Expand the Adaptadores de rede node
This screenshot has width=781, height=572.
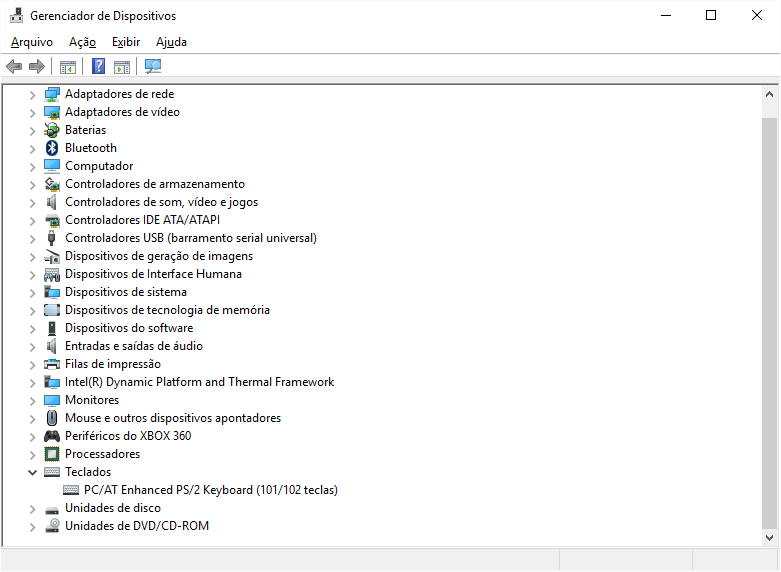(32, 95)
